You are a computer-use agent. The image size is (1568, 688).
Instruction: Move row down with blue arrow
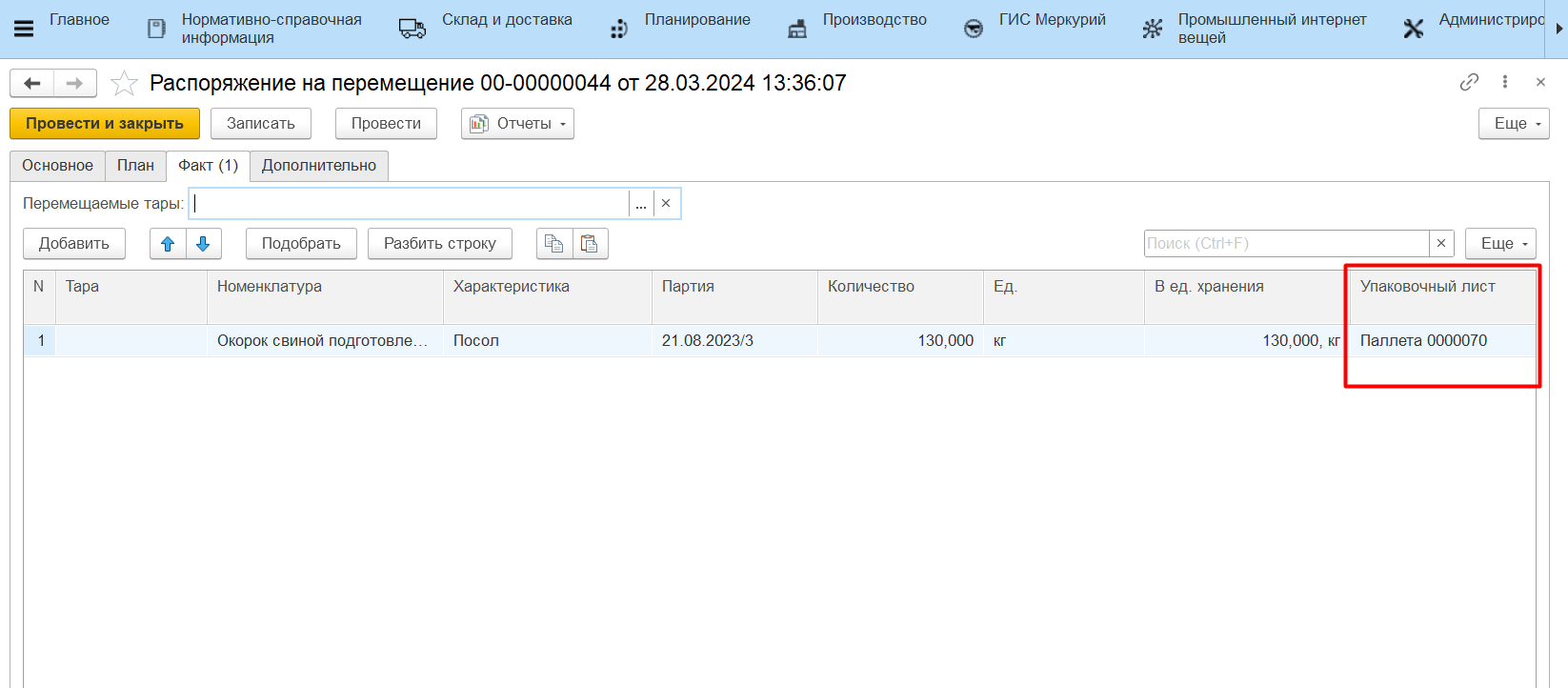click(x=203, y=244)
